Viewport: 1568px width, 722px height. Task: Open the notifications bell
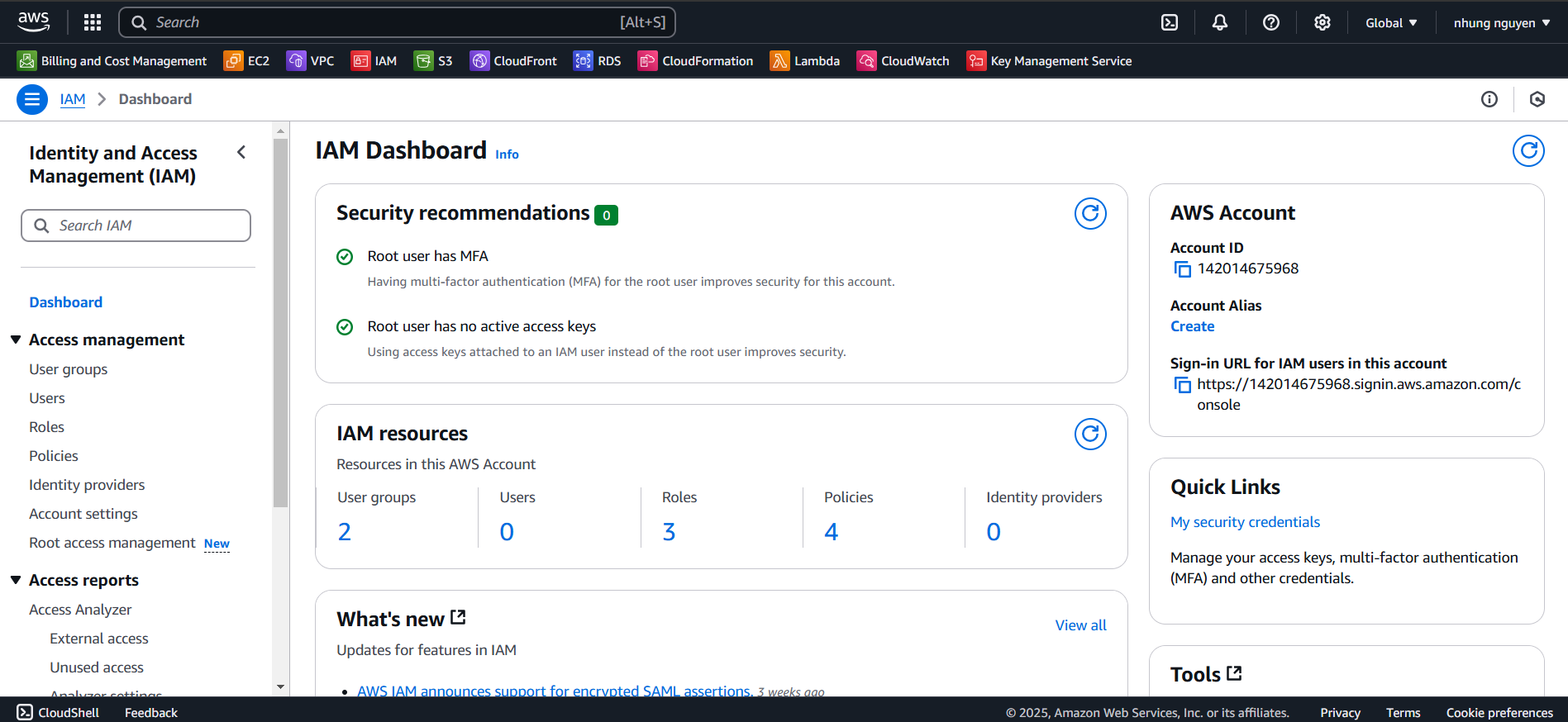tap(1220, 22)
